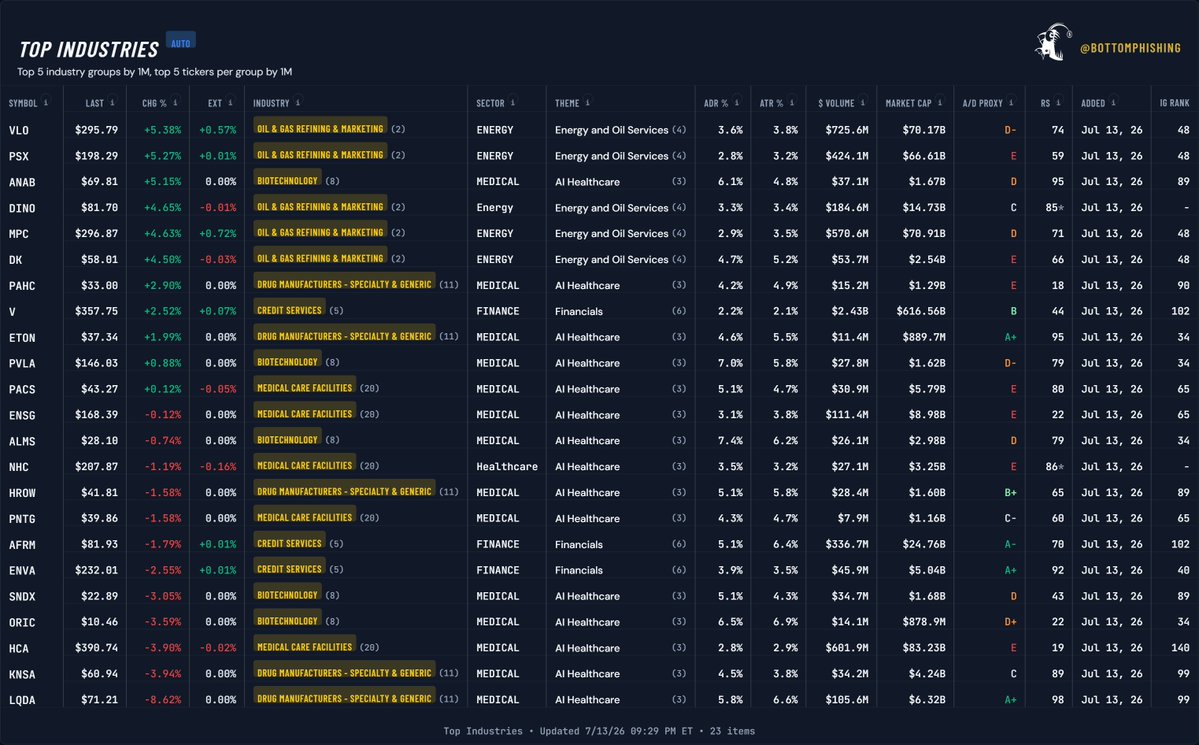Select the DK ticker symbol

coord(15,260)
